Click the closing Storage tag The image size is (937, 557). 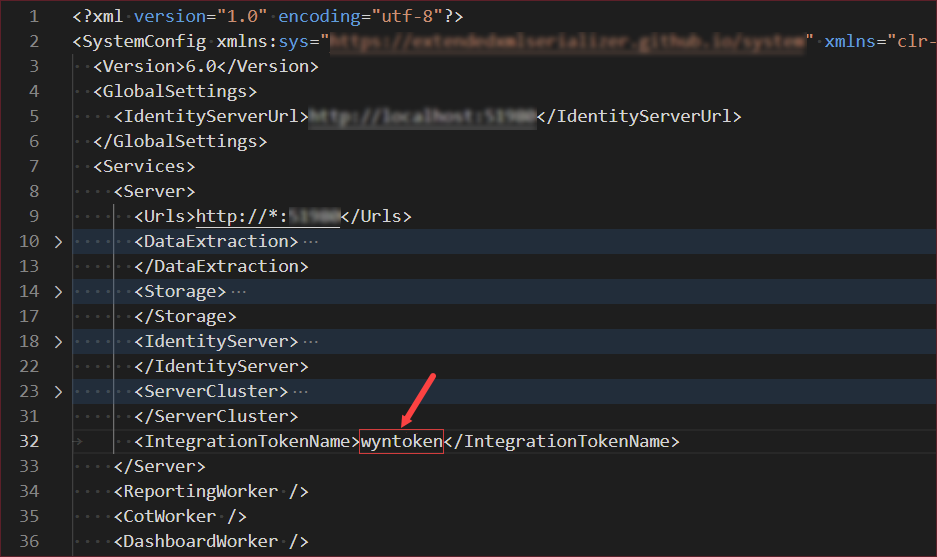tap(185, 317)
